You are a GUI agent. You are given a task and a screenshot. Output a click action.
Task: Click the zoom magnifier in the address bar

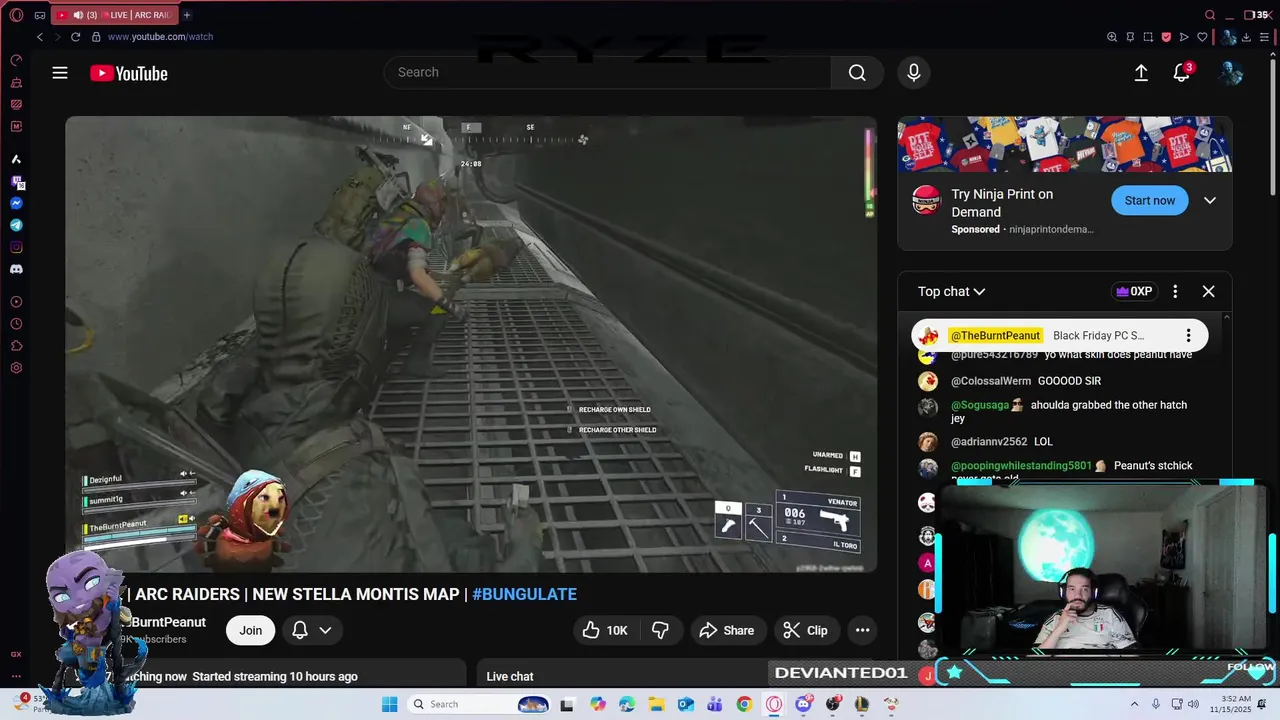[1112, 37]
